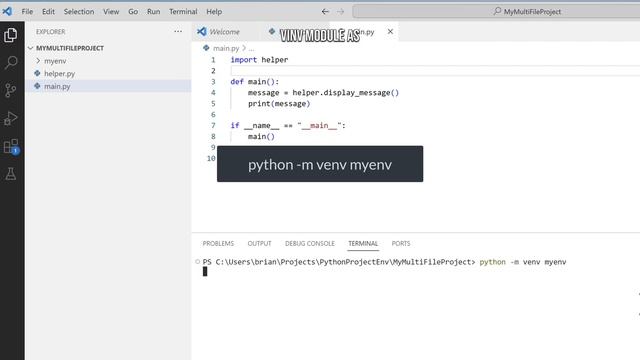Viewport: 640px width, 360px height.
Task: Open the Extensions view icon
Action: tap(11, 146)
